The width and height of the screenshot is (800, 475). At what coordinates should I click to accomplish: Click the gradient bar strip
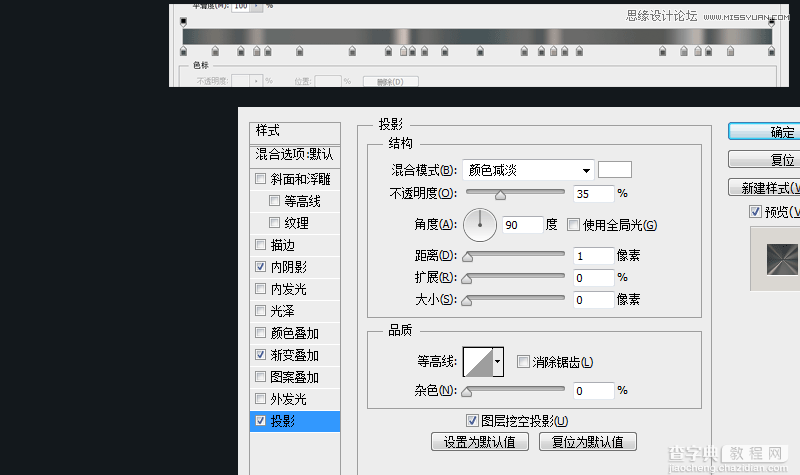[x=477, y=35]
